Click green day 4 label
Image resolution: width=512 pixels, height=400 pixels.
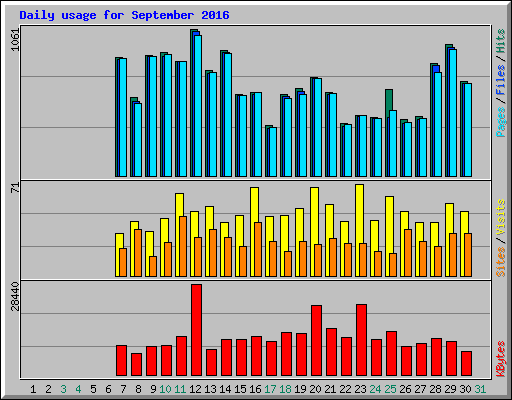78,389
